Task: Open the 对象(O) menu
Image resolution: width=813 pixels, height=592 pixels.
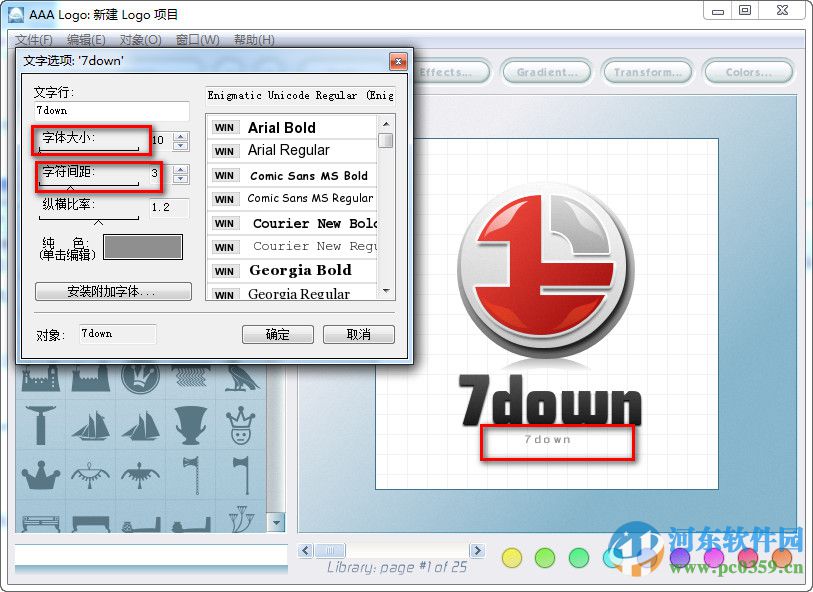Action: pos(140,40)
